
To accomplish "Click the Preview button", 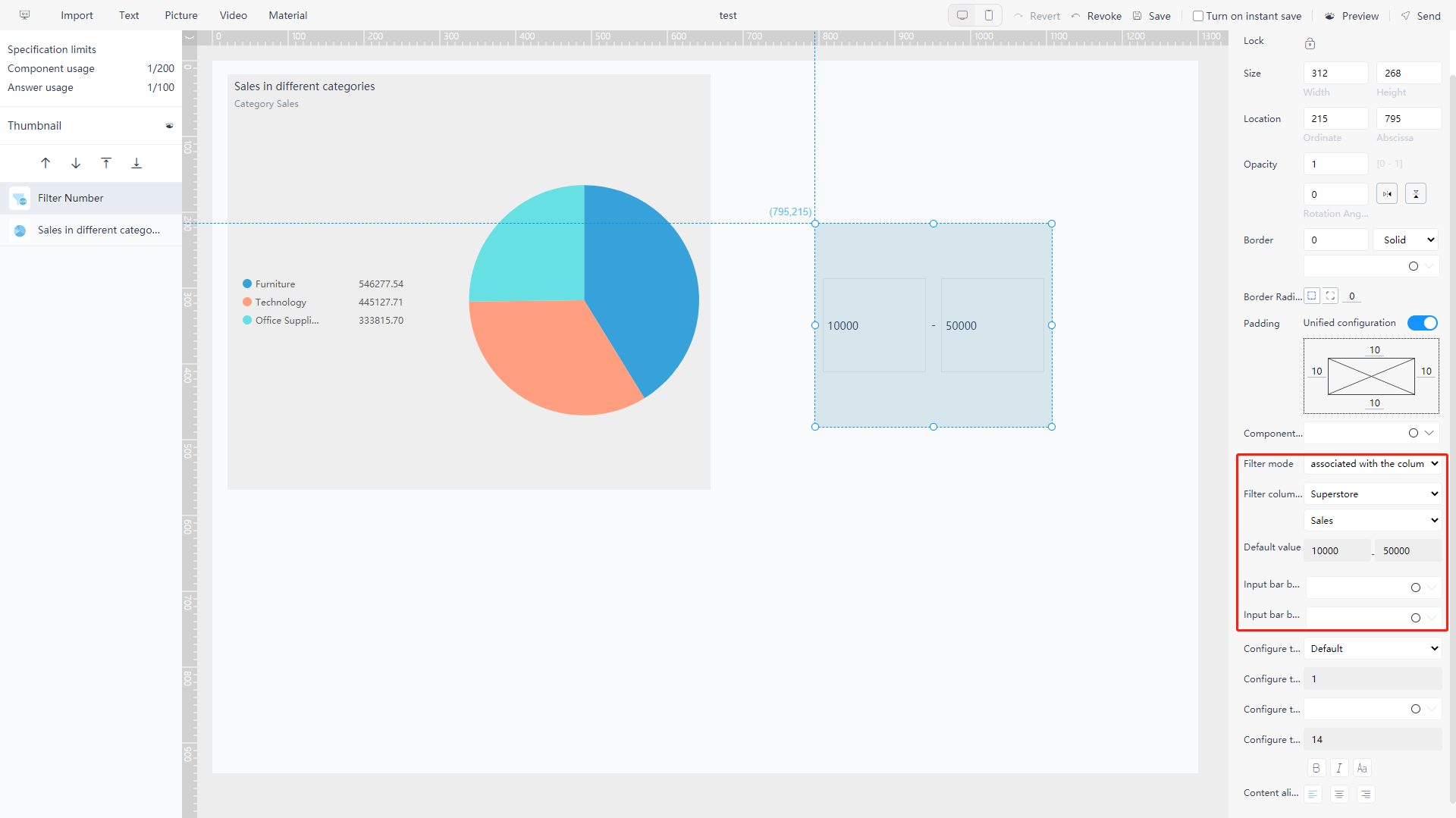I will click(x=1351, y=16).
